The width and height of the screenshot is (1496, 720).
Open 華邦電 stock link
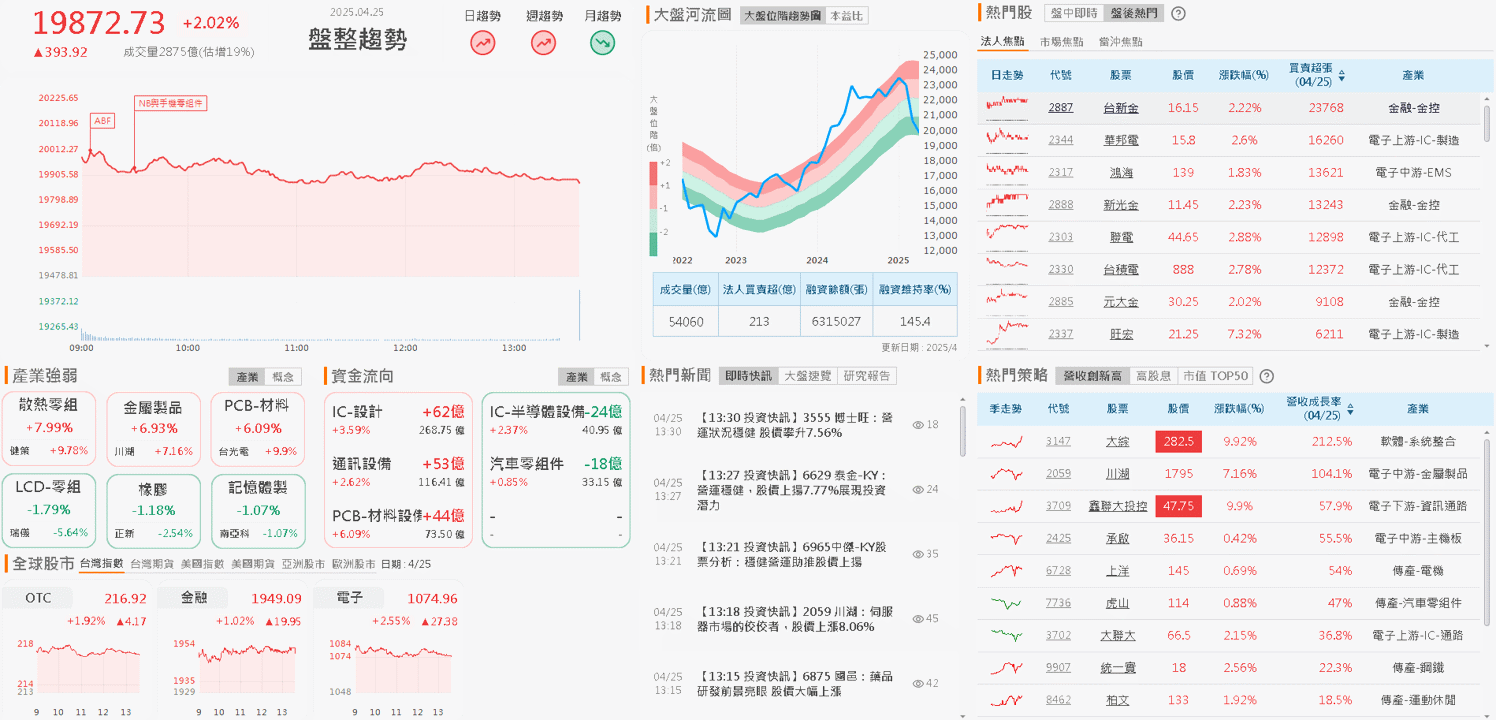point(1121,140)
